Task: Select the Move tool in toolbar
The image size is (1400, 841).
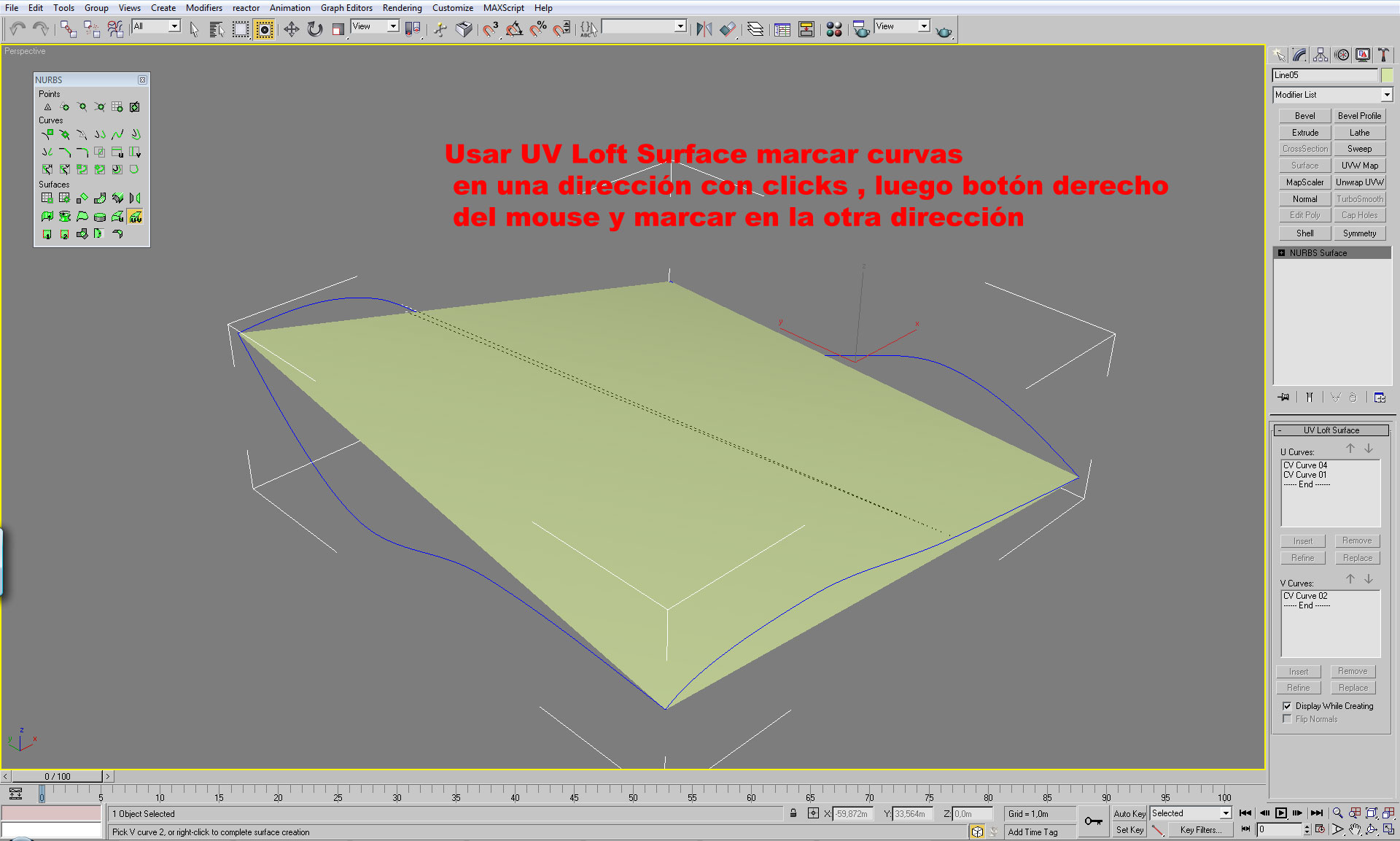Action: click(291, 29)
